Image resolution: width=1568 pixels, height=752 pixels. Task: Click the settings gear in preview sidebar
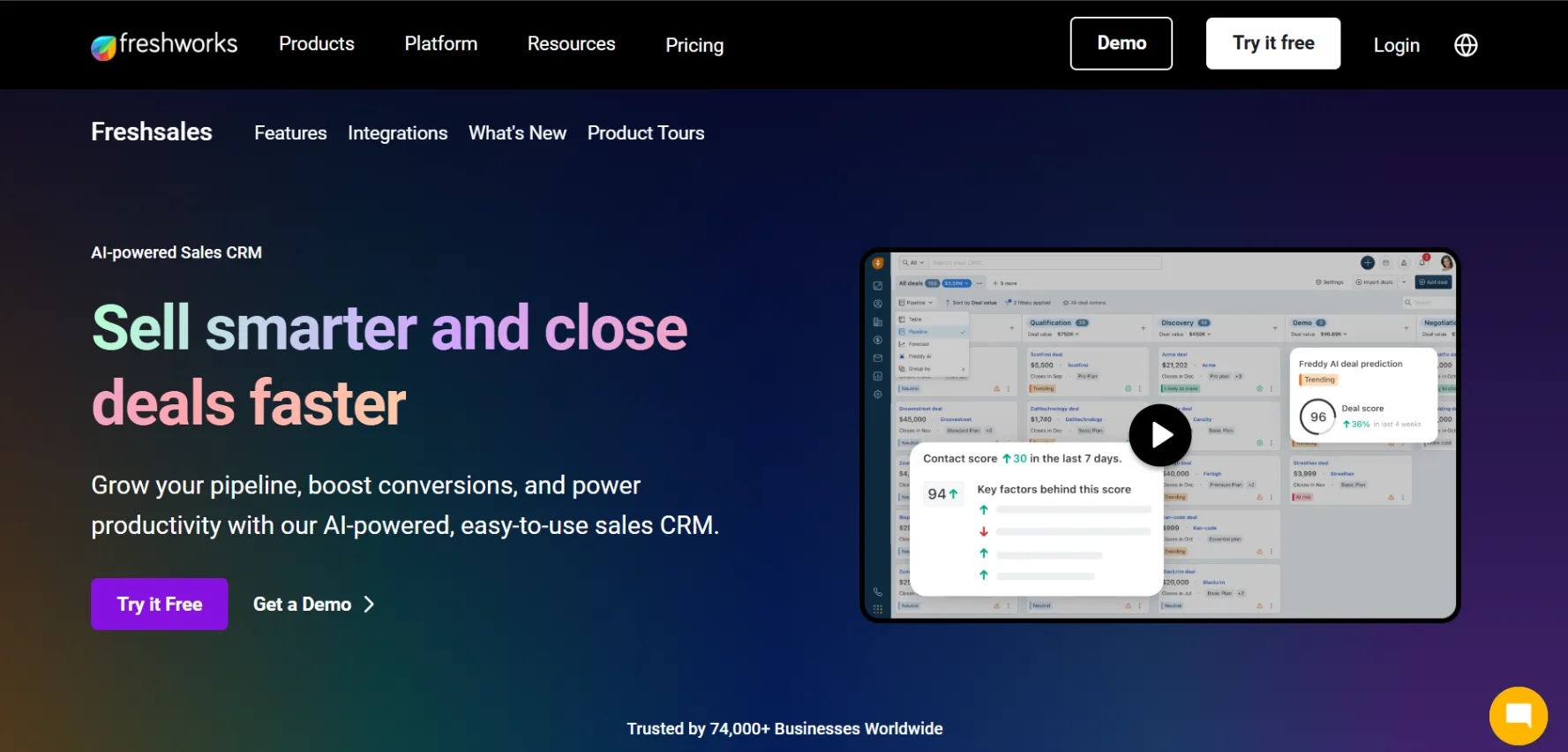pyautogui.click(x=877, y=395)
